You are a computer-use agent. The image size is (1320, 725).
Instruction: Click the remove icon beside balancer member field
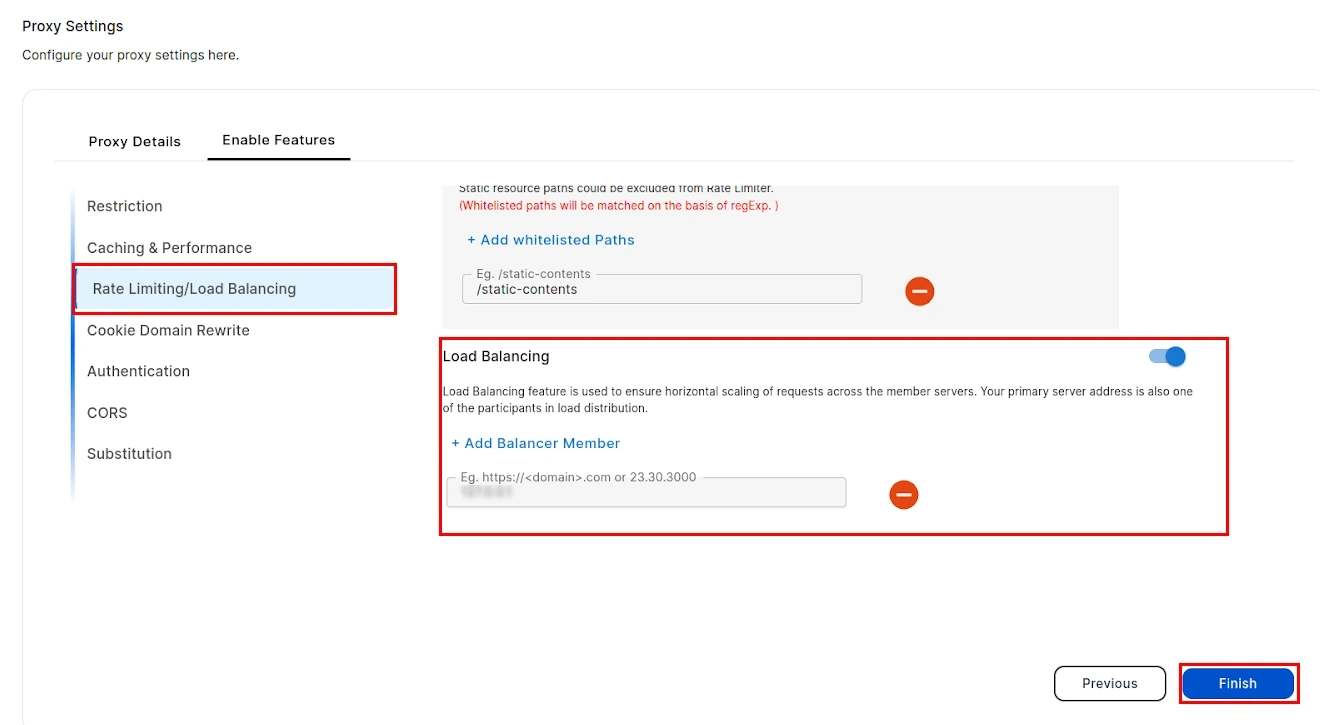point(903,494)
